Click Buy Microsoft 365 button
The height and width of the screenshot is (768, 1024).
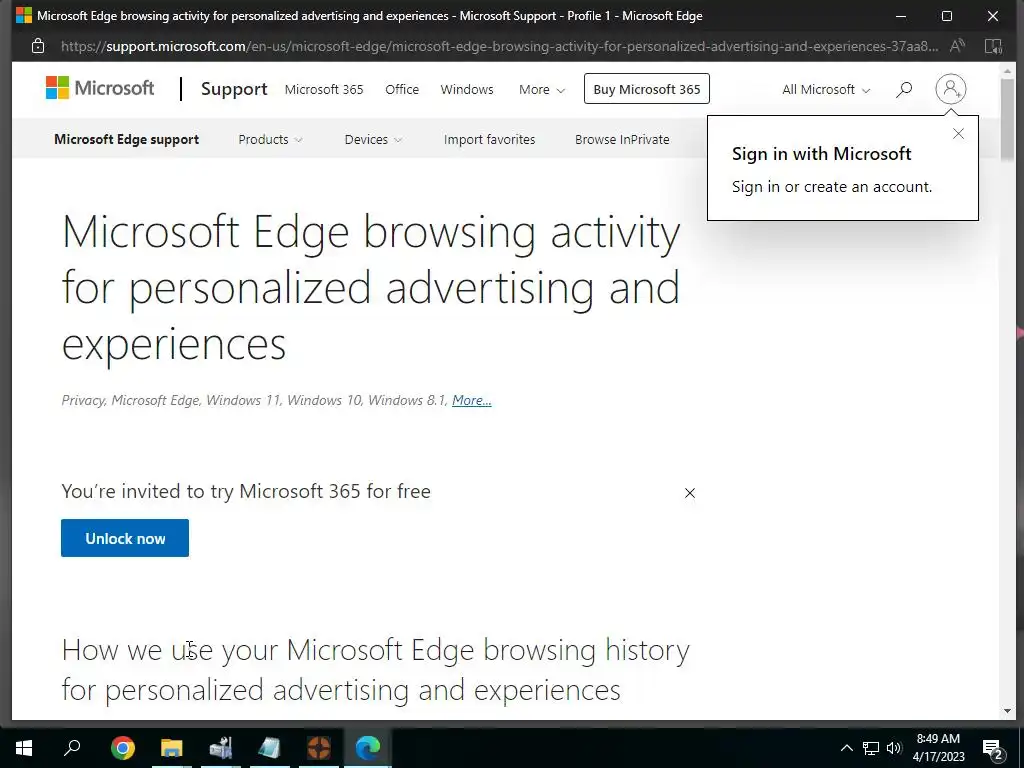coord(647,89)
